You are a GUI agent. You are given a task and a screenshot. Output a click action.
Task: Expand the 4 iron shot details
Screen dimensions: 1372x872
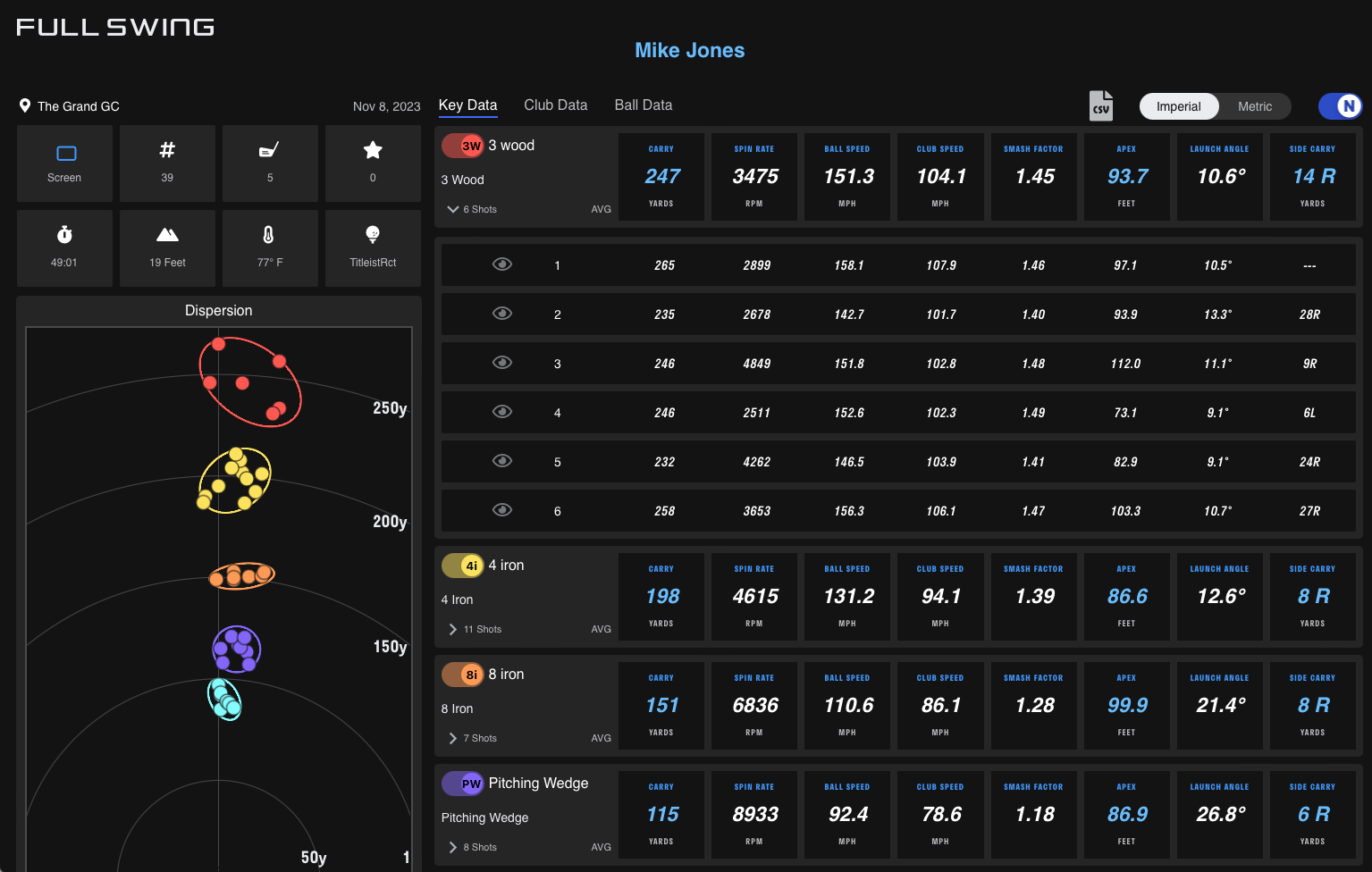pyautogui.click(x=452, y=629)
